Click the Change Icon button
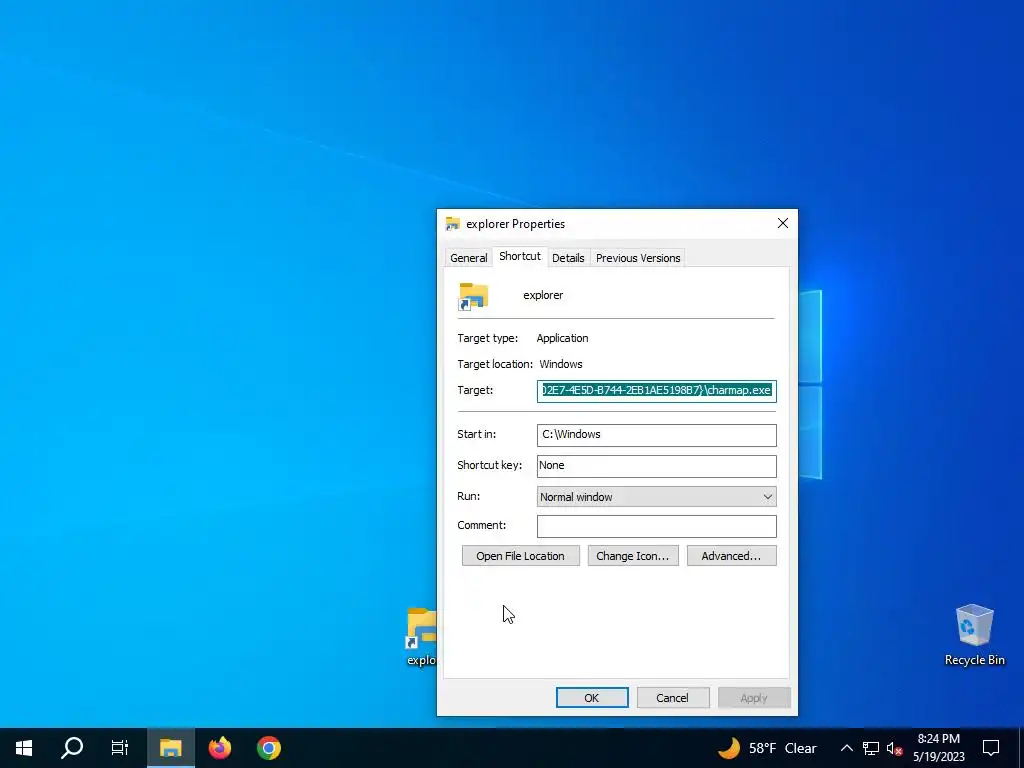This screenshot has width=1024, height=768. pyautogui.click(x=633, y=556)
